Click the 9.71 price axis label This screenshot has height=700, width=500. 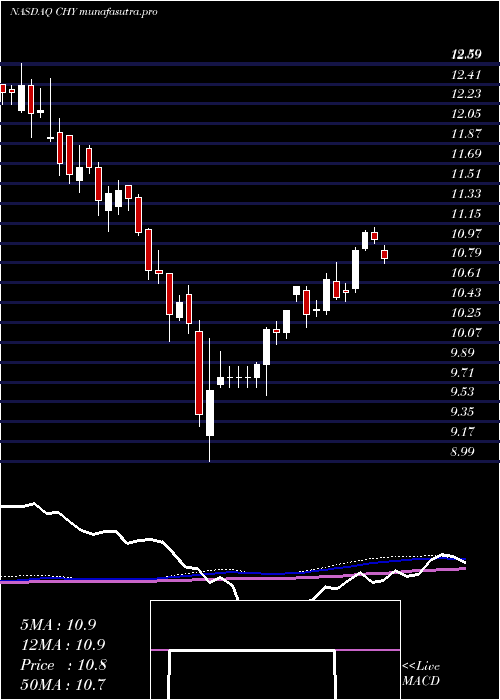[462, 372]
